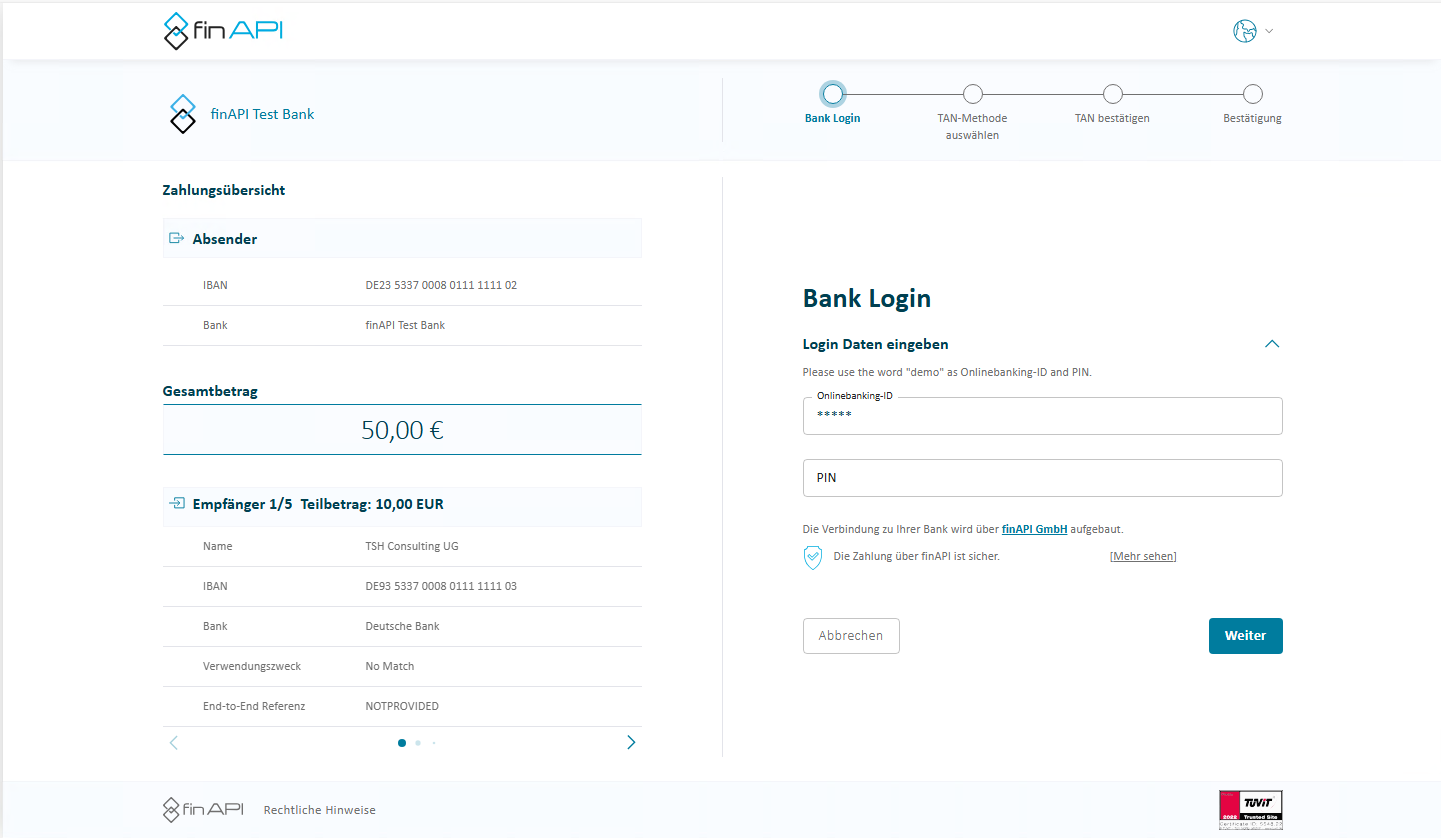1441x838 pixels.
Task: Collapse the Login Daten eingeben section
Action: 1272,344
